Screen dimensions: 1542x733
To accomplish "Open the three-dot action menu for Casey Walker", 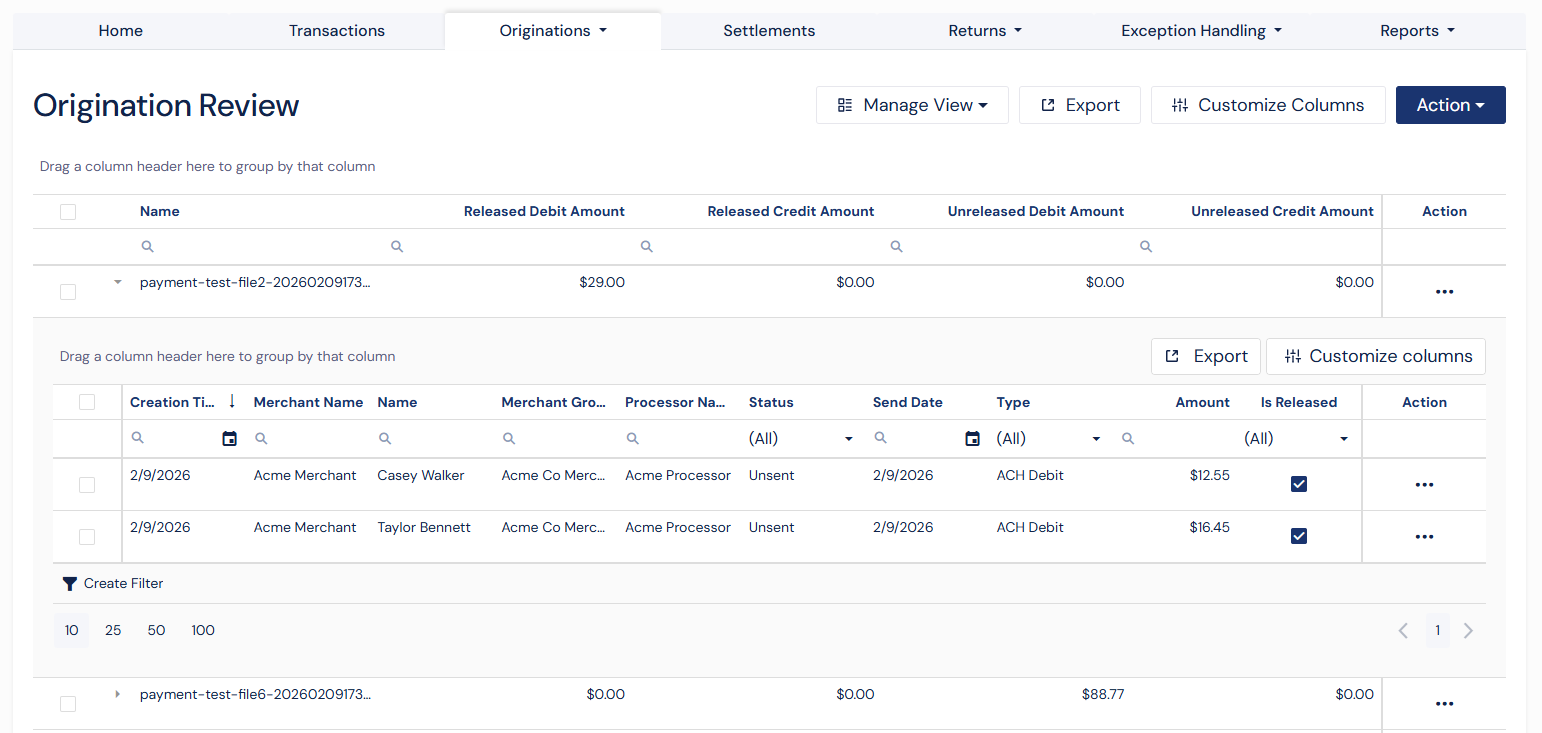I will (1424, 485).
